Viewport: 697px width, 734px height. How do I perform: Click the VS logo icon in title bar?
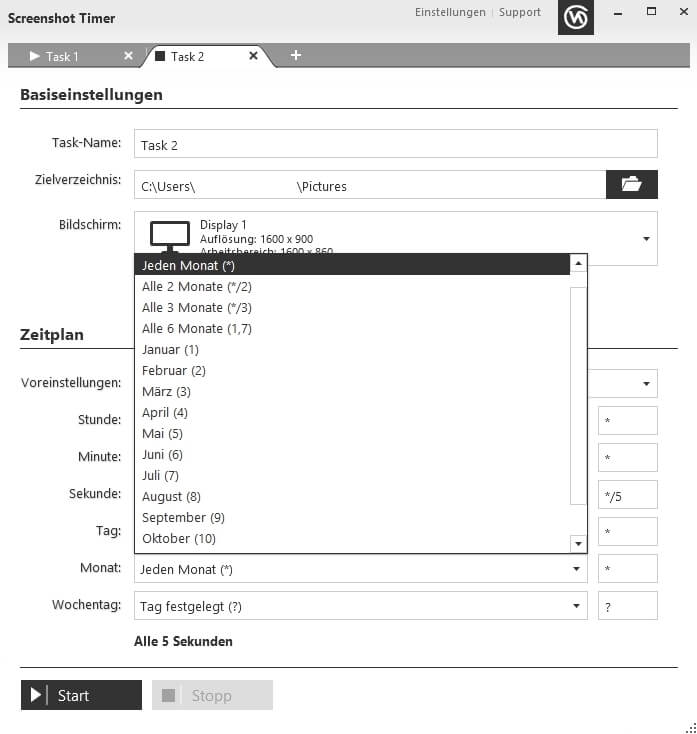(575, 18)
